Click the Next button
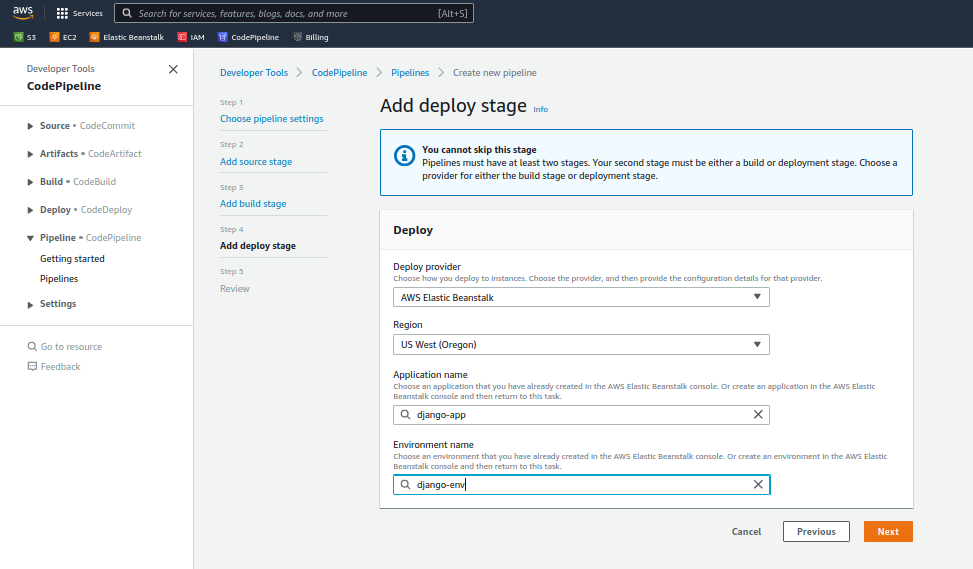 [x=888, y=532]
